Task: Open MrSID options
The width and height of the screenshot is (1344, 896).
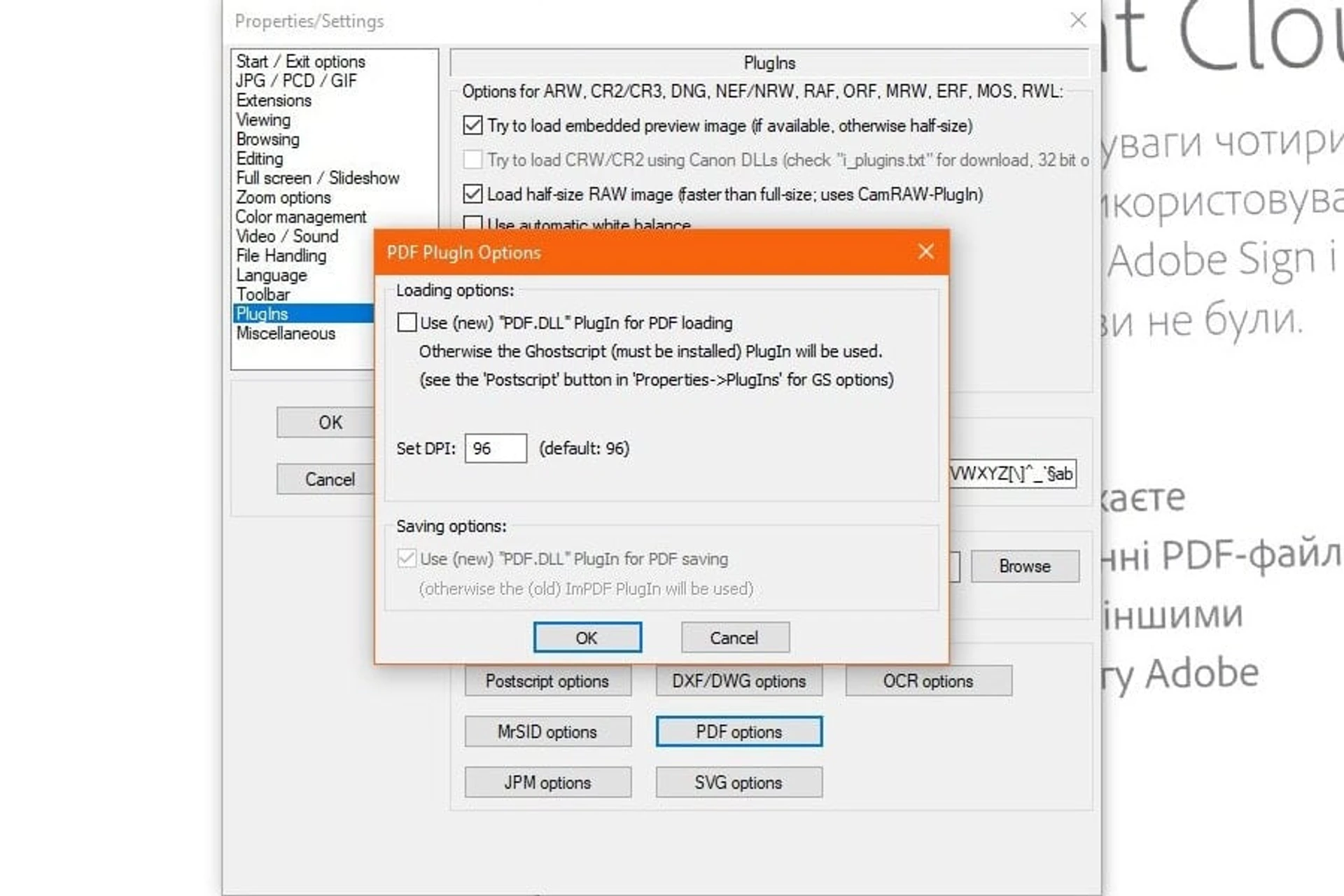Action: (547, 731)
